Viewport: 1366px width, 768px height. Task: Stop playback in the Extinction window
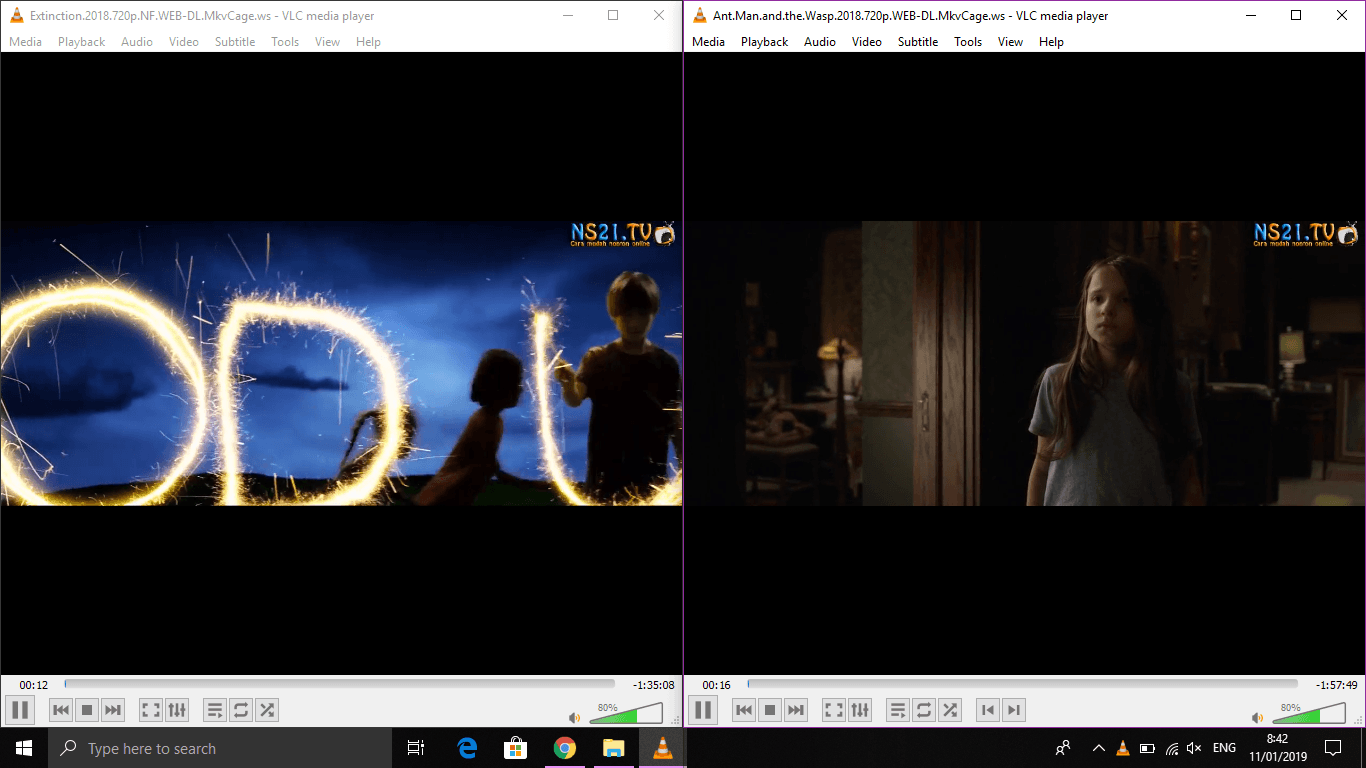[87, 710]
